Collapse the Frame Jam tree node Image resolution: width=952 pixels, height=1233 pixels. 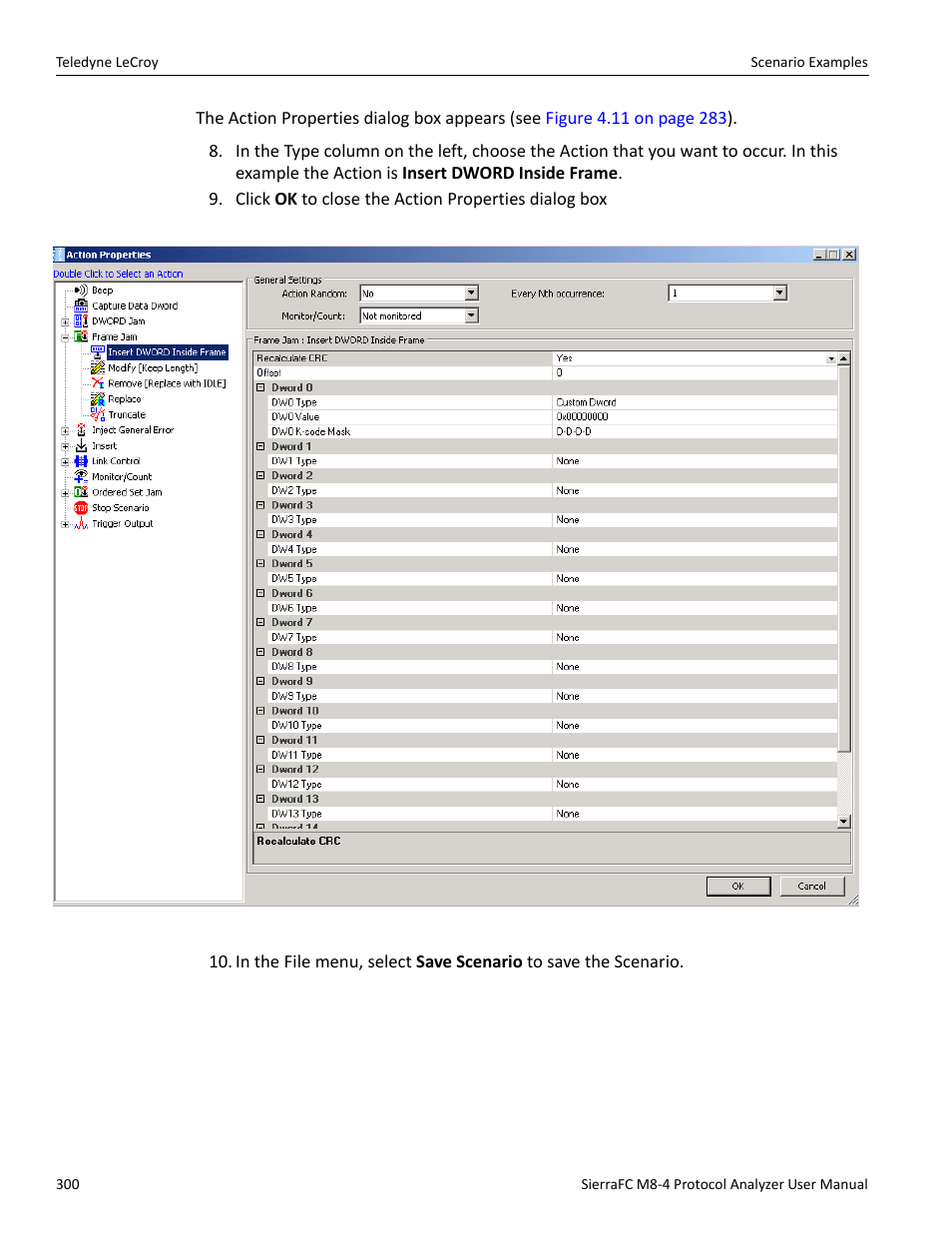pyautogui.click(x=65, y=337)
